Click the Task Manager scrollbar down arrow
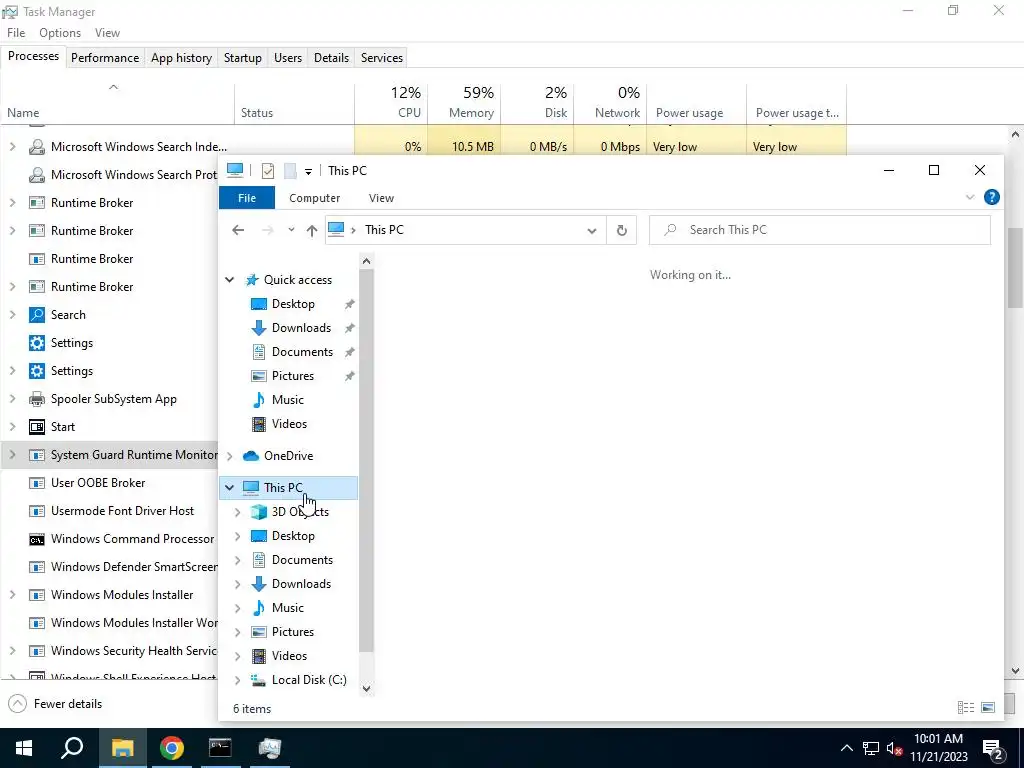This screenshot has width=1024, height=768. (x=1015, y=671)
